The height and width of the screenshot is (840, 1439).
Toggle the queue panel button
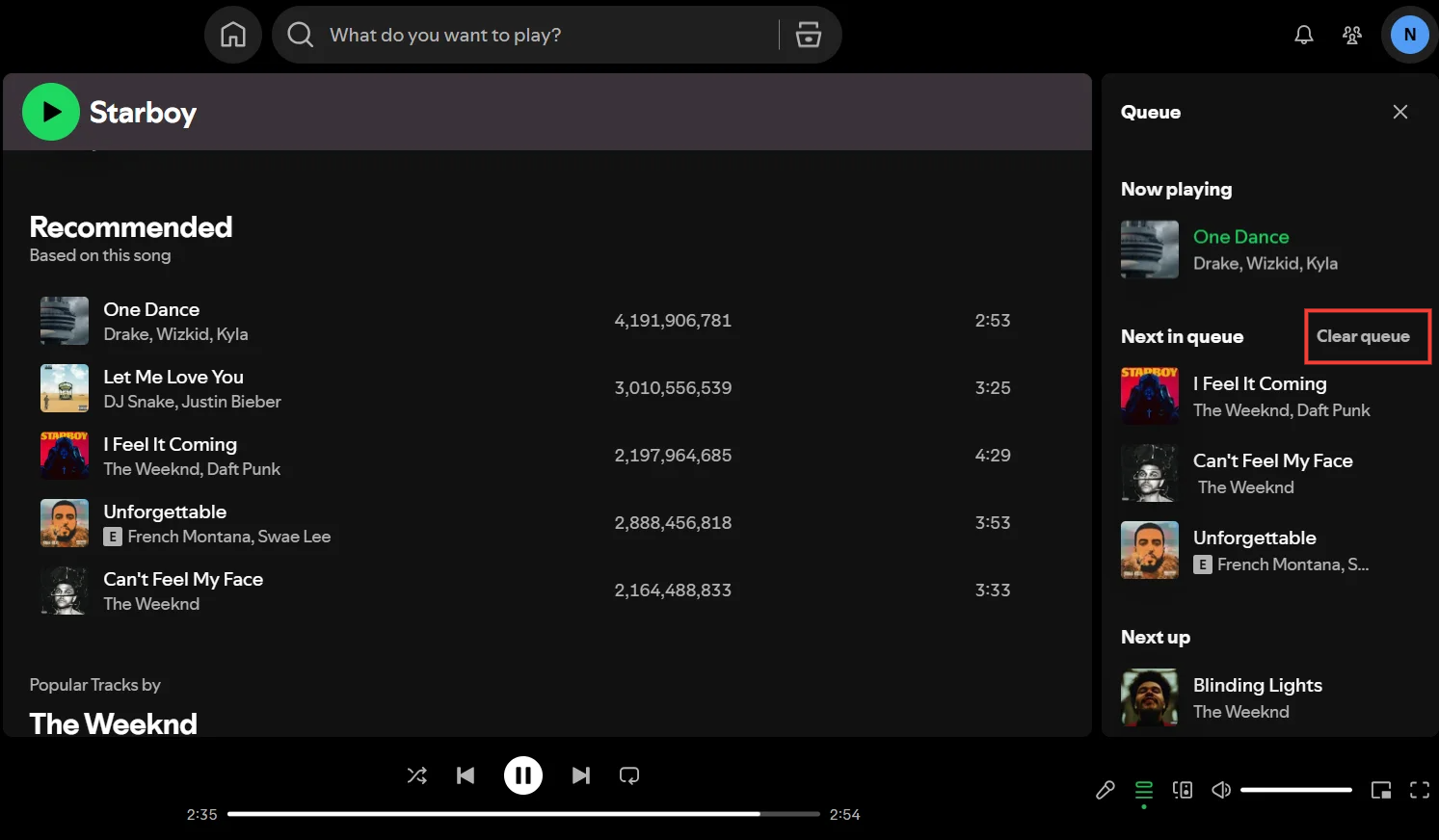point(1144,790)
